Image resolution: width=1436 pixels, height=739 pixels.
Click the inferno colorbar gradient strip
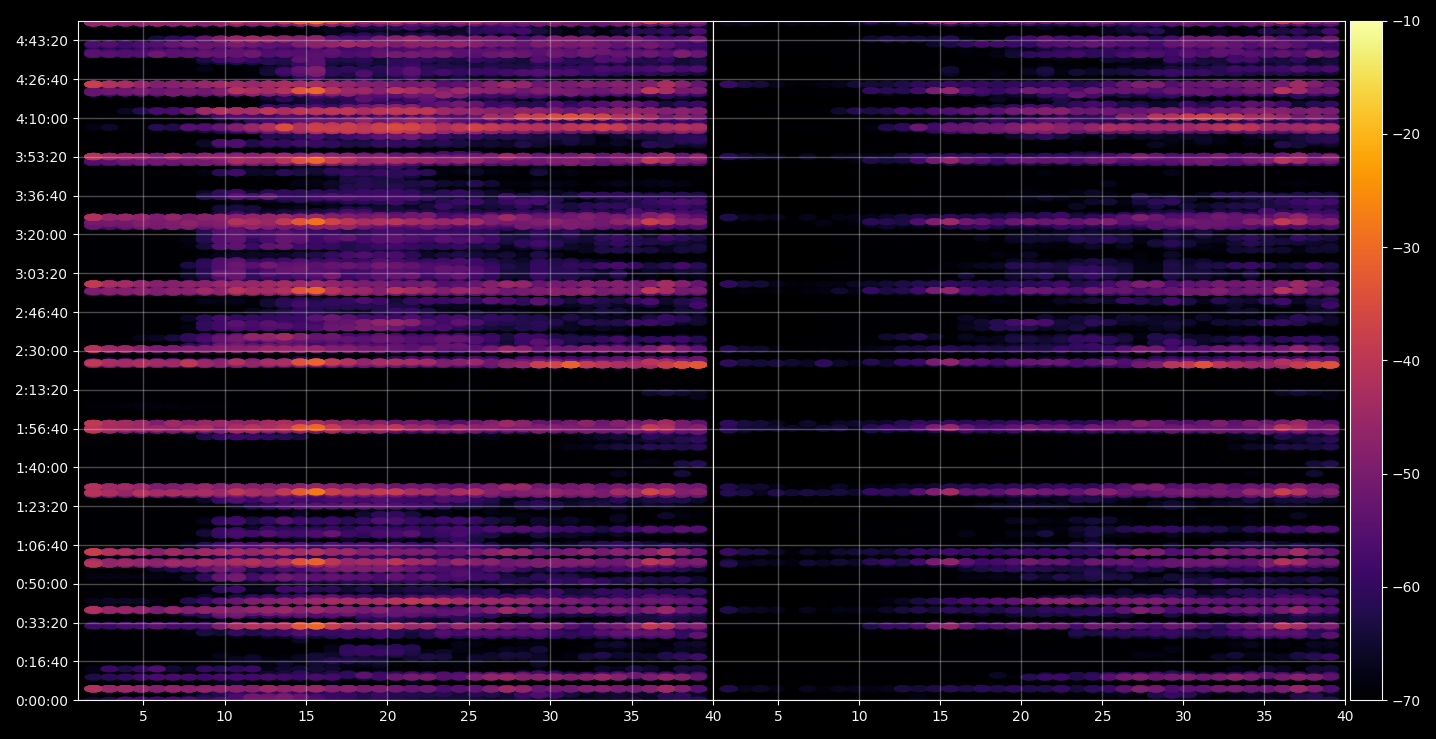1366,361
